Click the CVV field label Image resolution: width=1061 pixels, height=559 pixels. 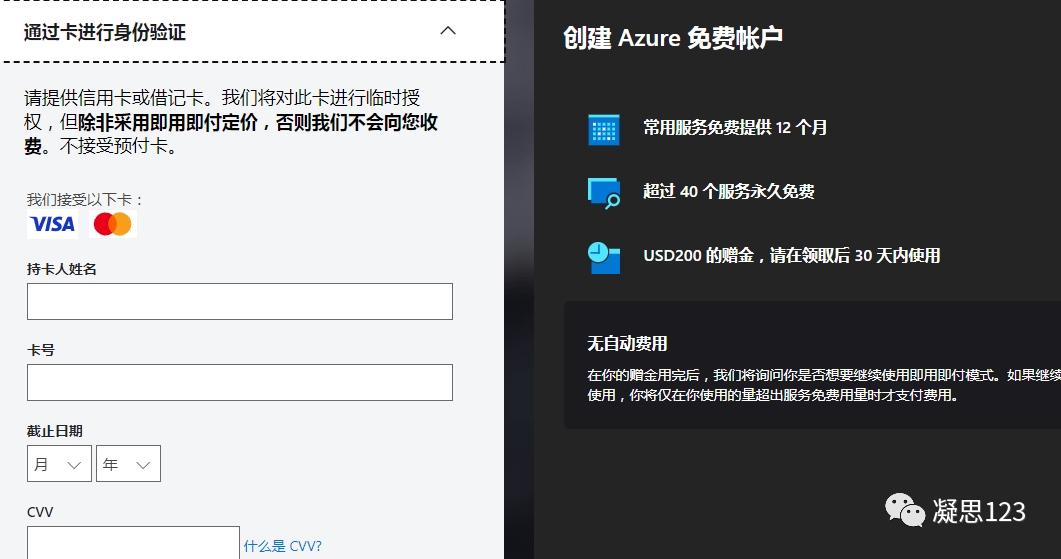[x=40, y=512]
